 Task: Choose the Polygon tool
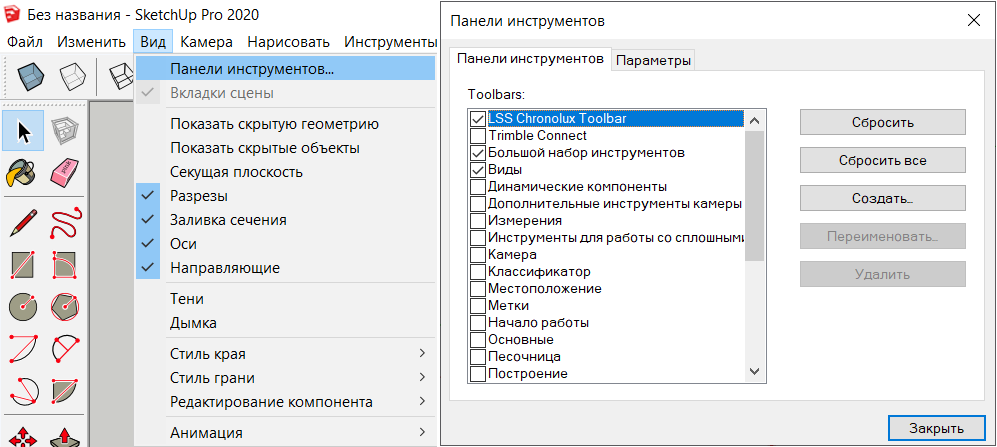pos(64,306)
